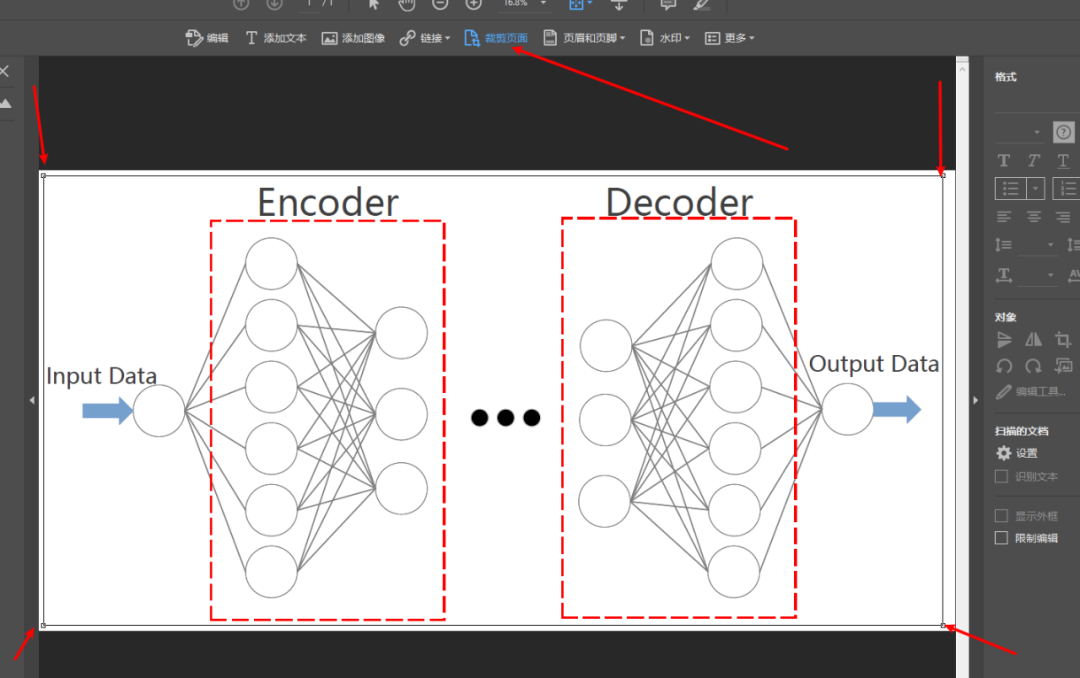
Task: Open the 链接 (Link) dropdown
Action: point(424,38)
